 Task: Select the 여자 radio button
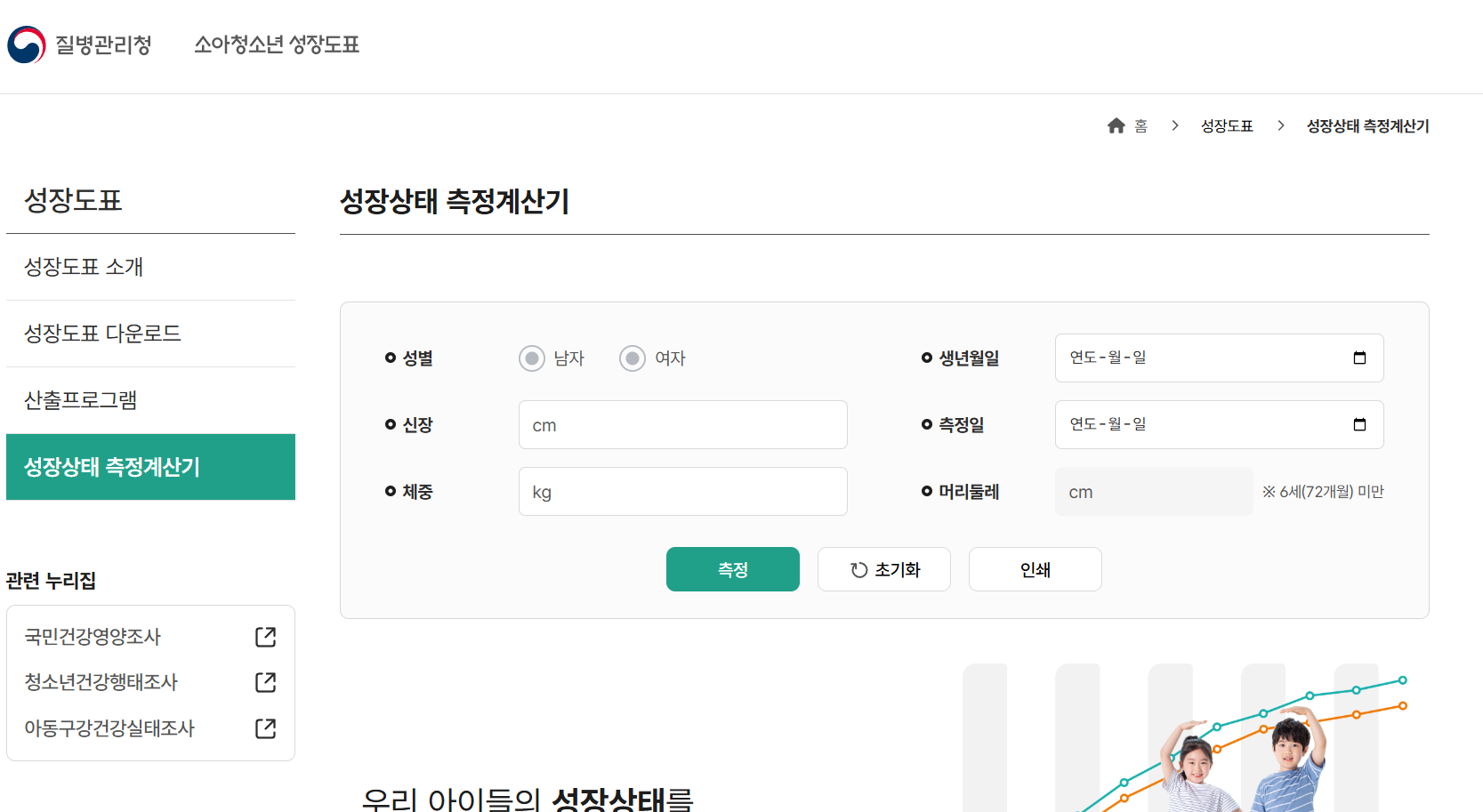click(633, 358)
